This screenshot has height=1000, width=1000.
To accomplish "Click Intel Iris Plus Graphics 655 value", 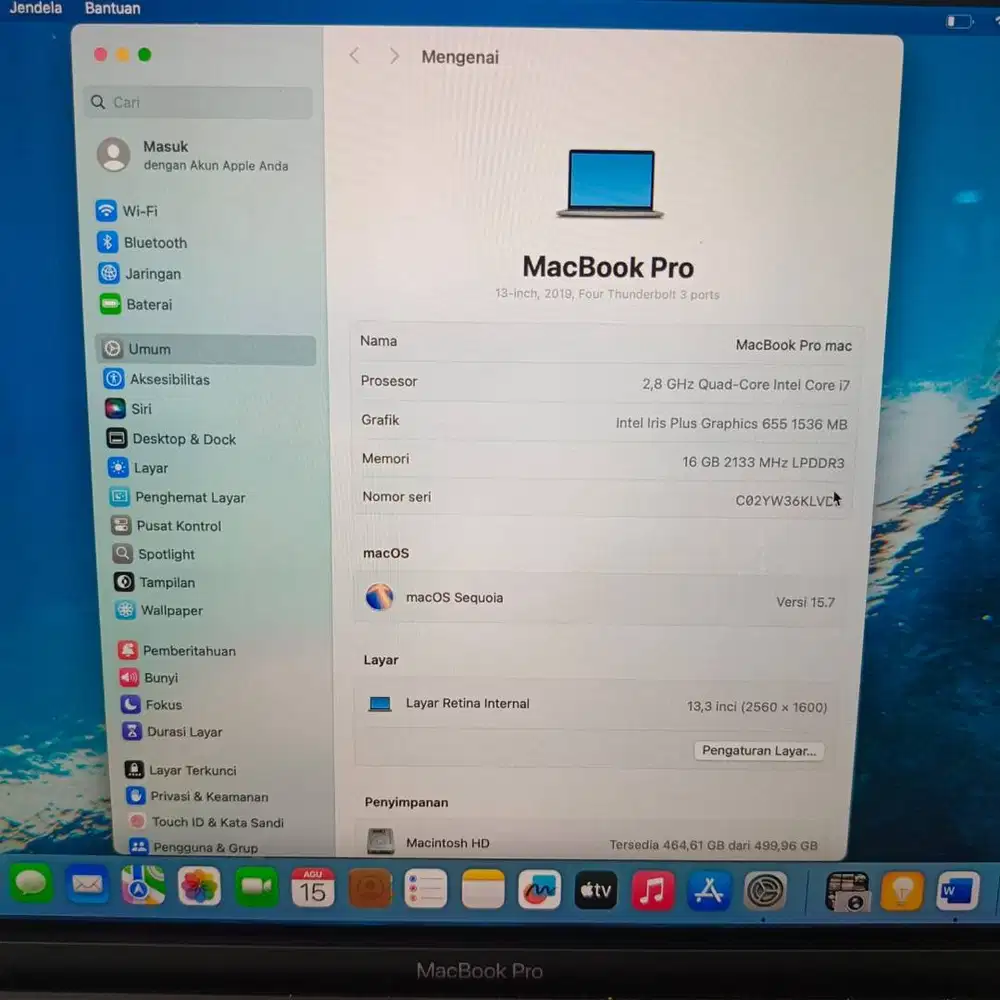I will [731, 423].
